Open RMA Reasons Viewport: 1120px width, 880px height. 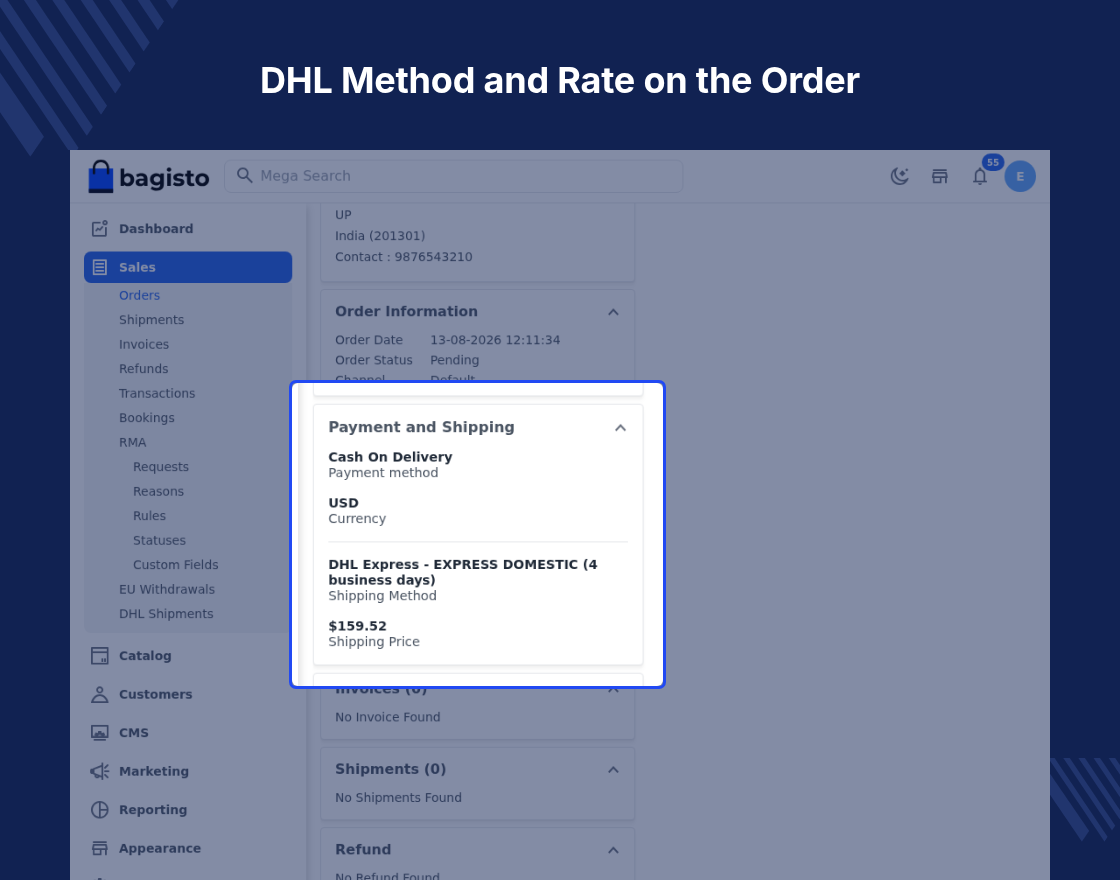[x=158, y=491]
